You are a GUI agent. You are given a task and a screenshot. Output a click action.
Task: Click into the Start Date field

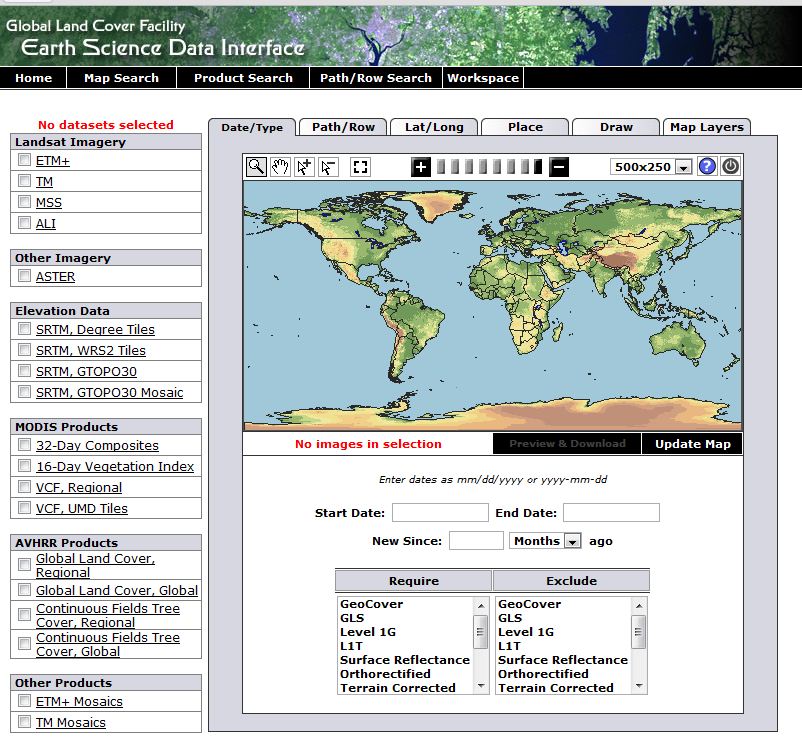click(x=440, y=513)
